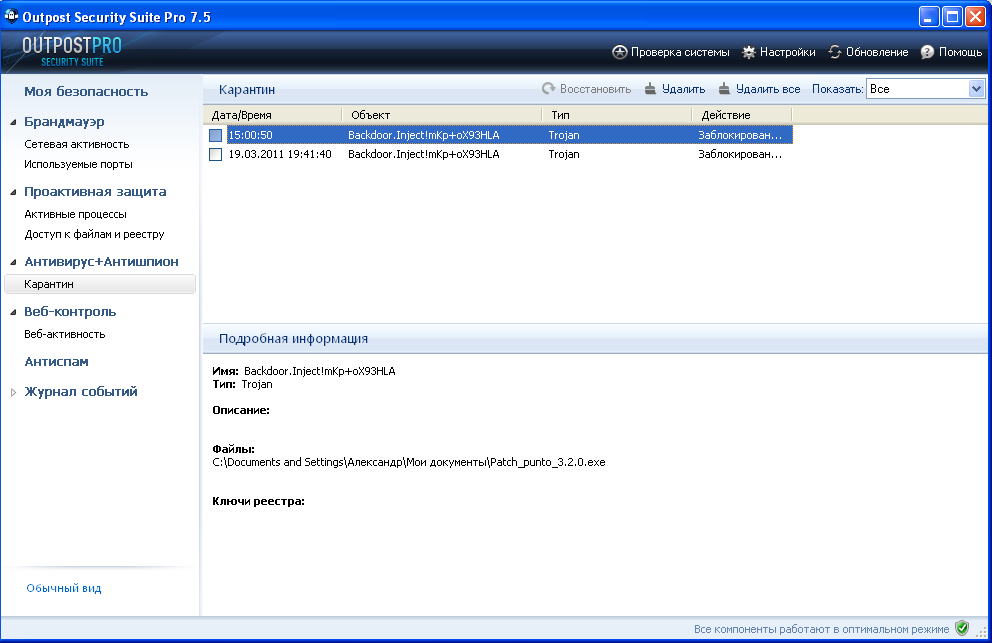The image size is (992, 643).
Task: Open Сетевая активность page
Action: tap(77, 144)
